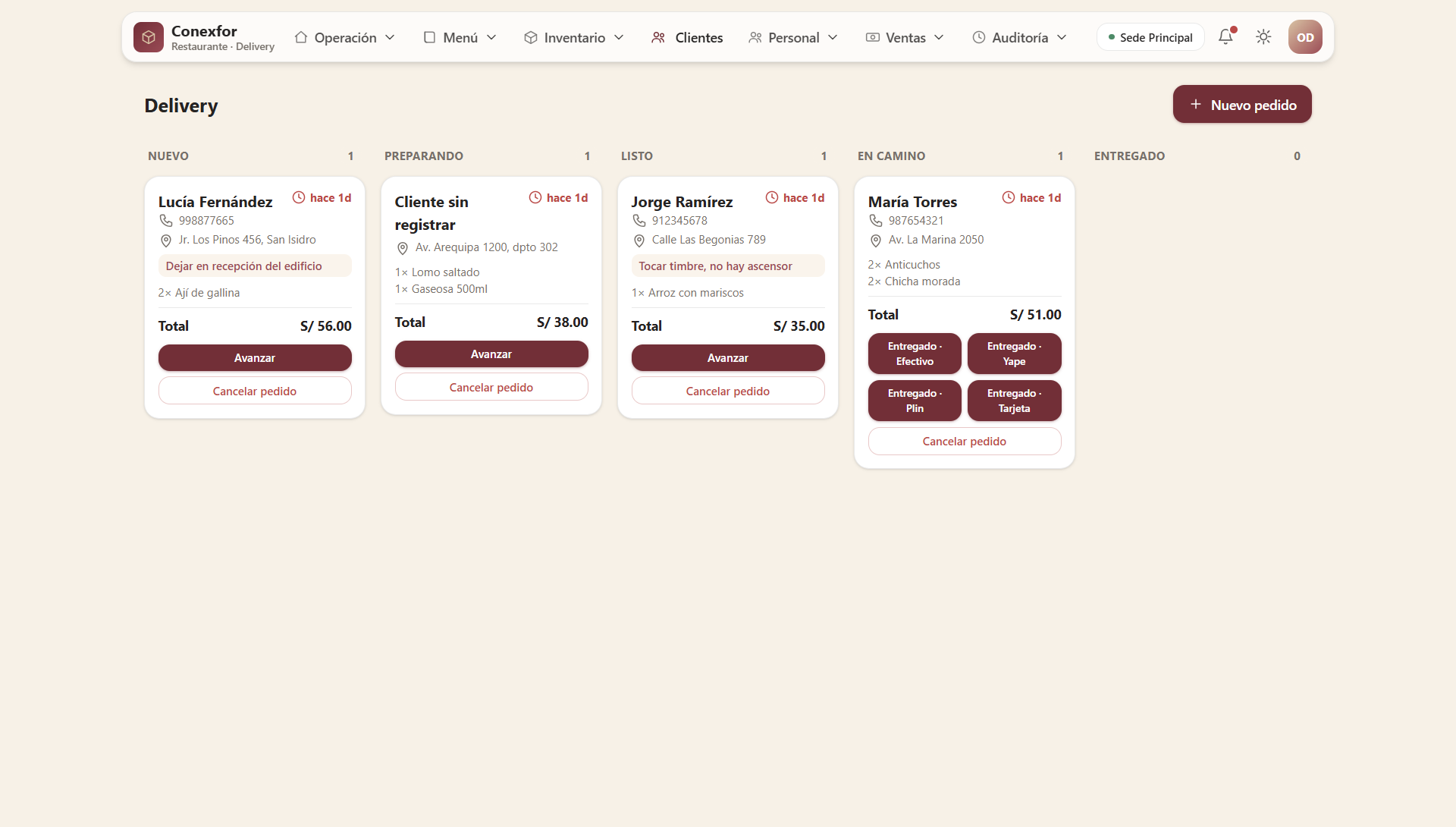Open the notifications bell
The height and width of the screenshot is (827, 1456).
pyautogui.click(x=1225, y=37)
